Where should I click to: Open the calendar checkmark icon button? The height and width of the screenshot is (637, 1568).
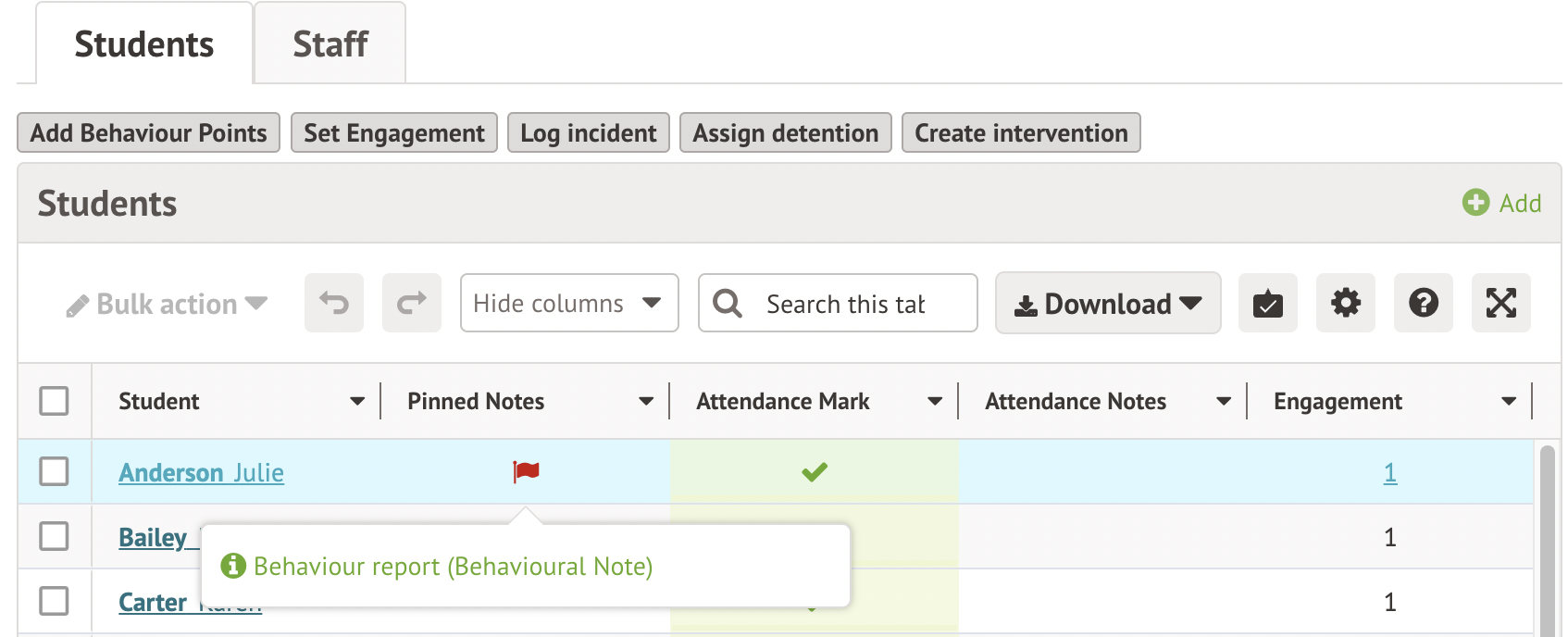click(1267, 303)
